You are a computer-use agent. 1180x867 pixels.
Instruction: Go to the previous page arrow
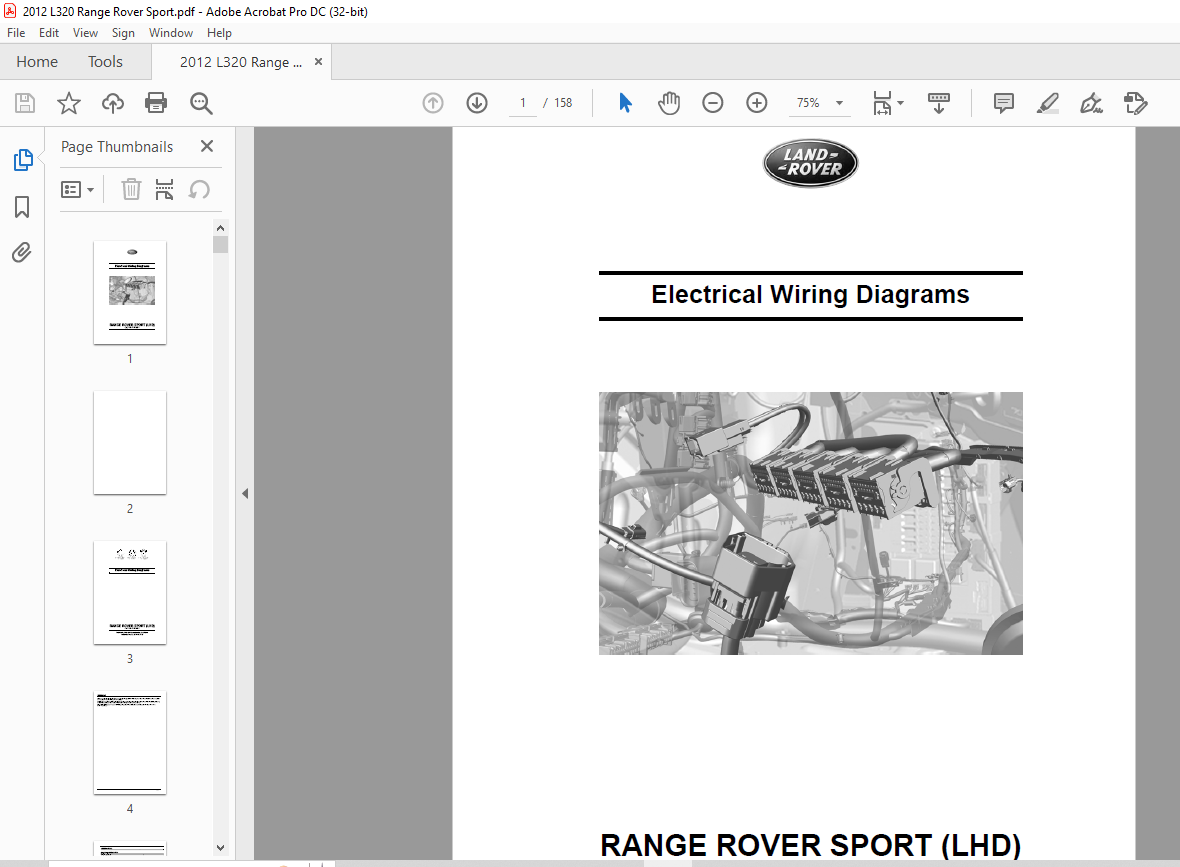point(433,103)
